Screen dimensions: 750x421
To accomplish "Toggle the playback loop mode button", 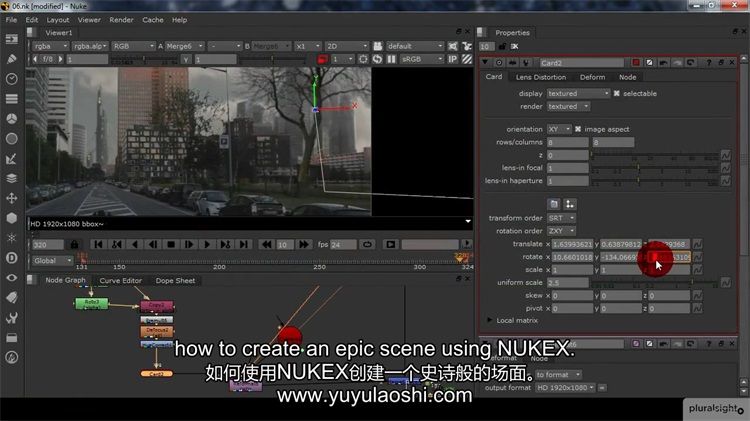I will pos(367,244).
